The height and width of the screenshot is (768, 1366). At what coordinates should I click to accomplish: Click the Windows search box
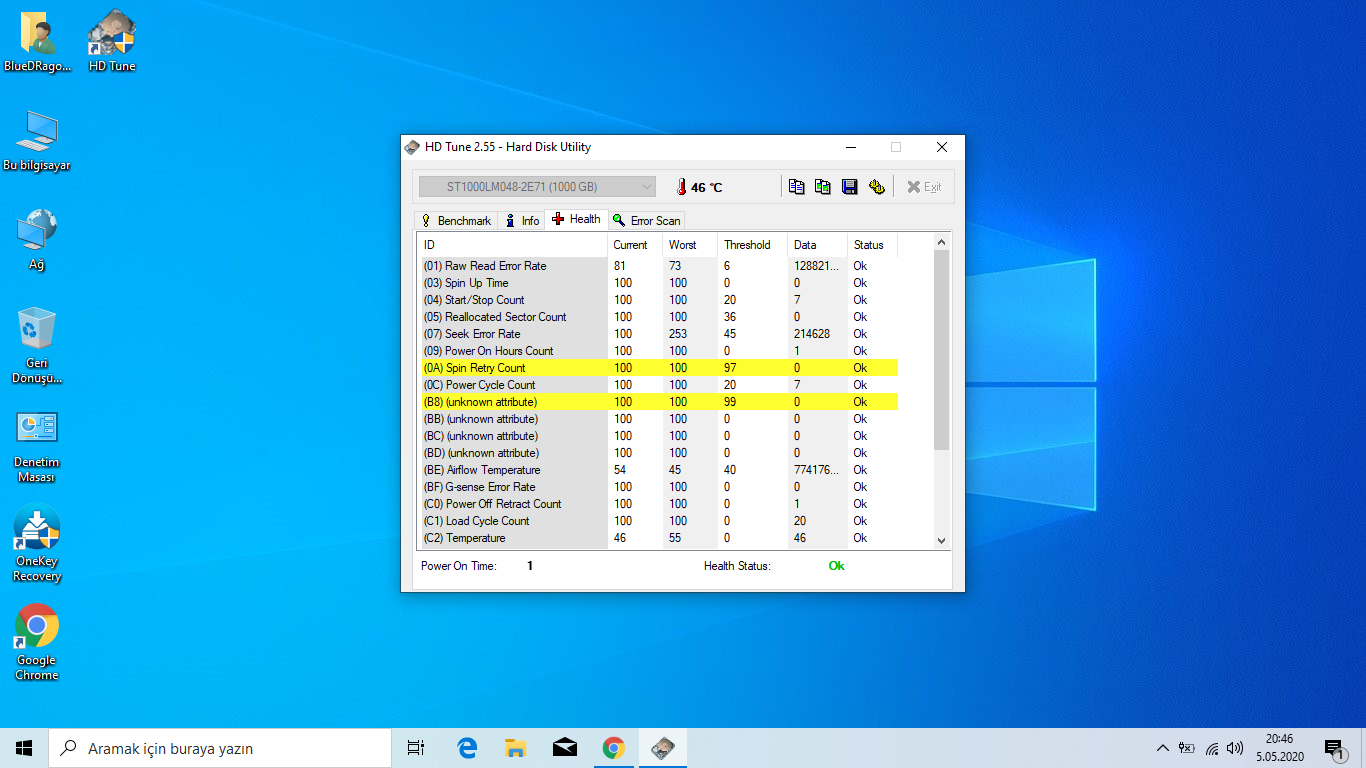coord(220,748)
